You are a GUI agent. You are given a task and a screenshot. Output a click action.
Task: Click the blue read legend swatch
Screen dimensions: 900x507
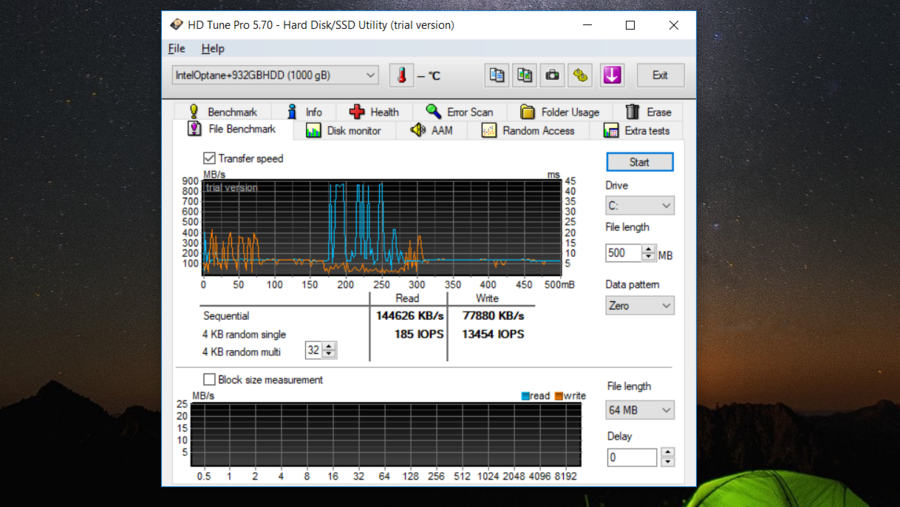pos(525,396)
